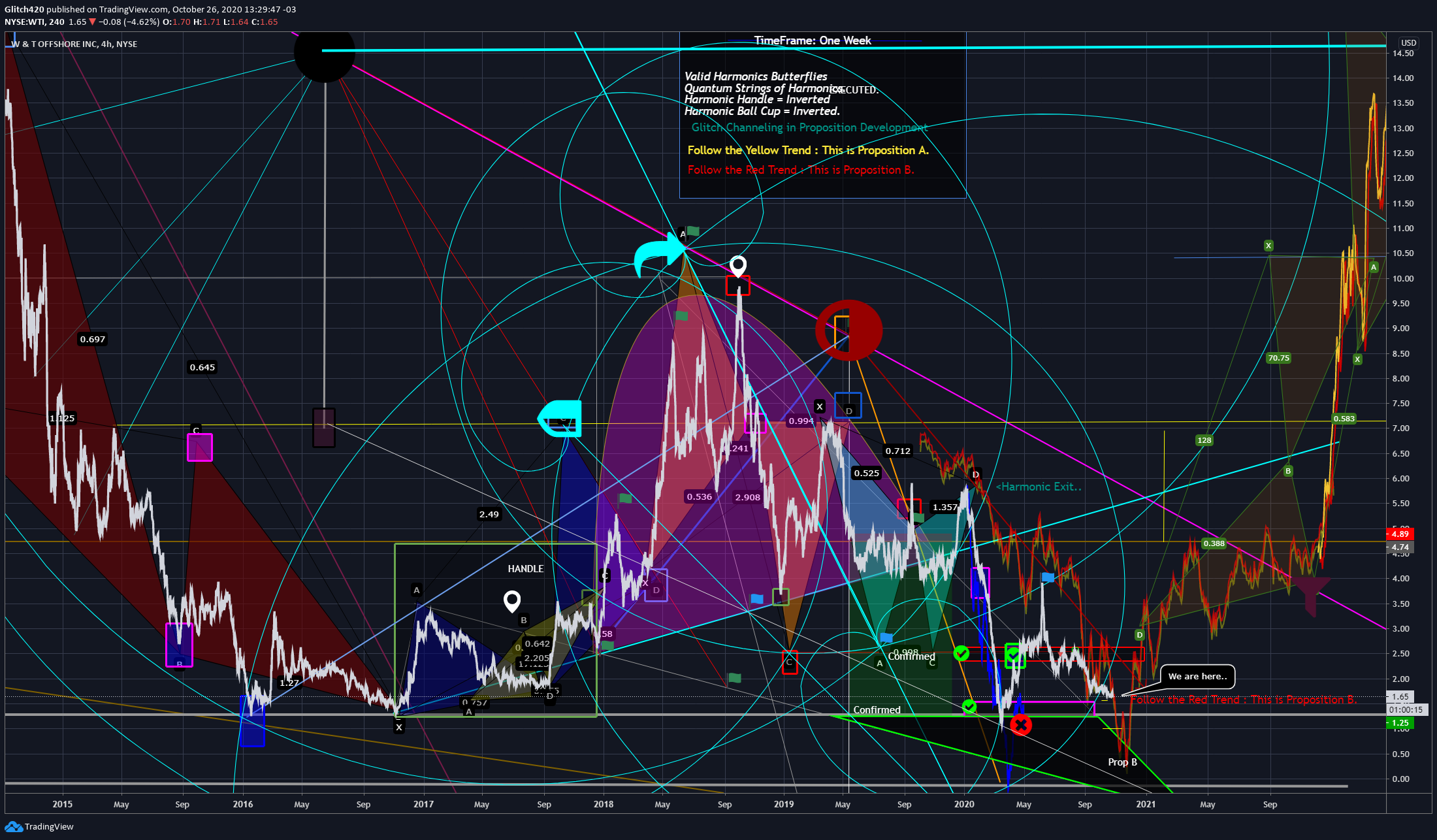
Task: Select the 0.536 ratio label
Action: pos(700,496)
